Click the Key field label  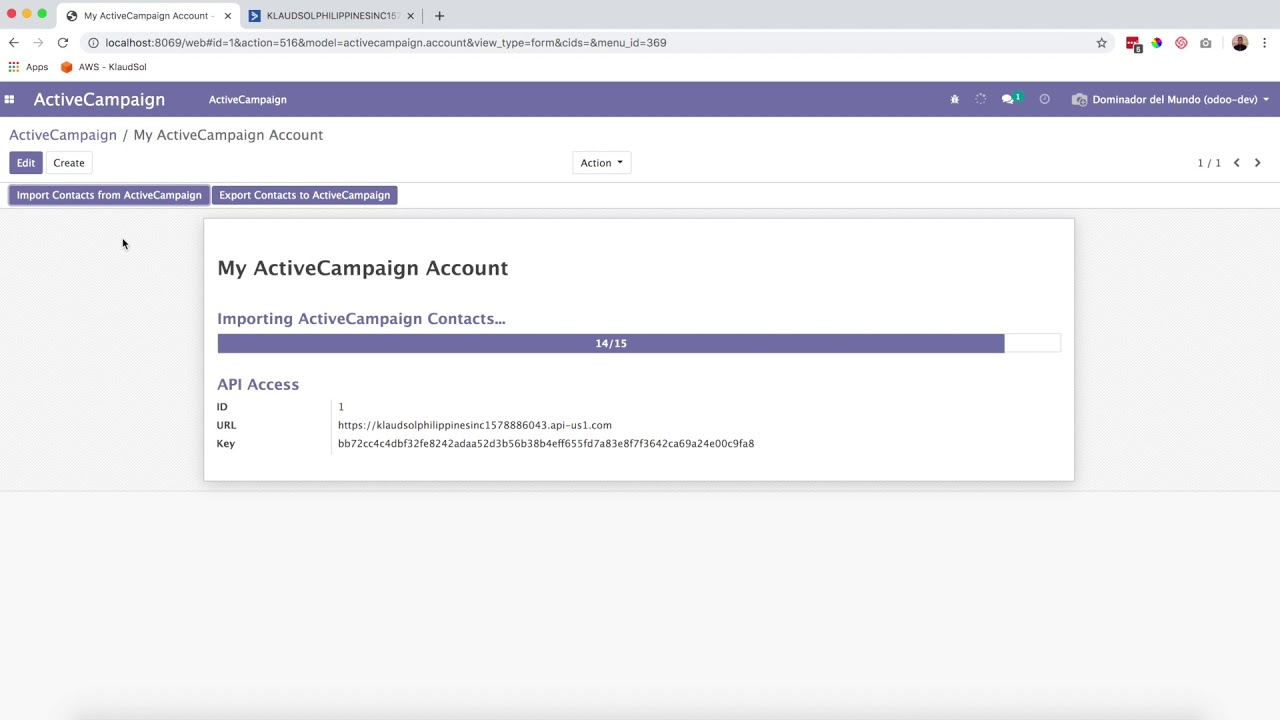click(x=226, y=444)
